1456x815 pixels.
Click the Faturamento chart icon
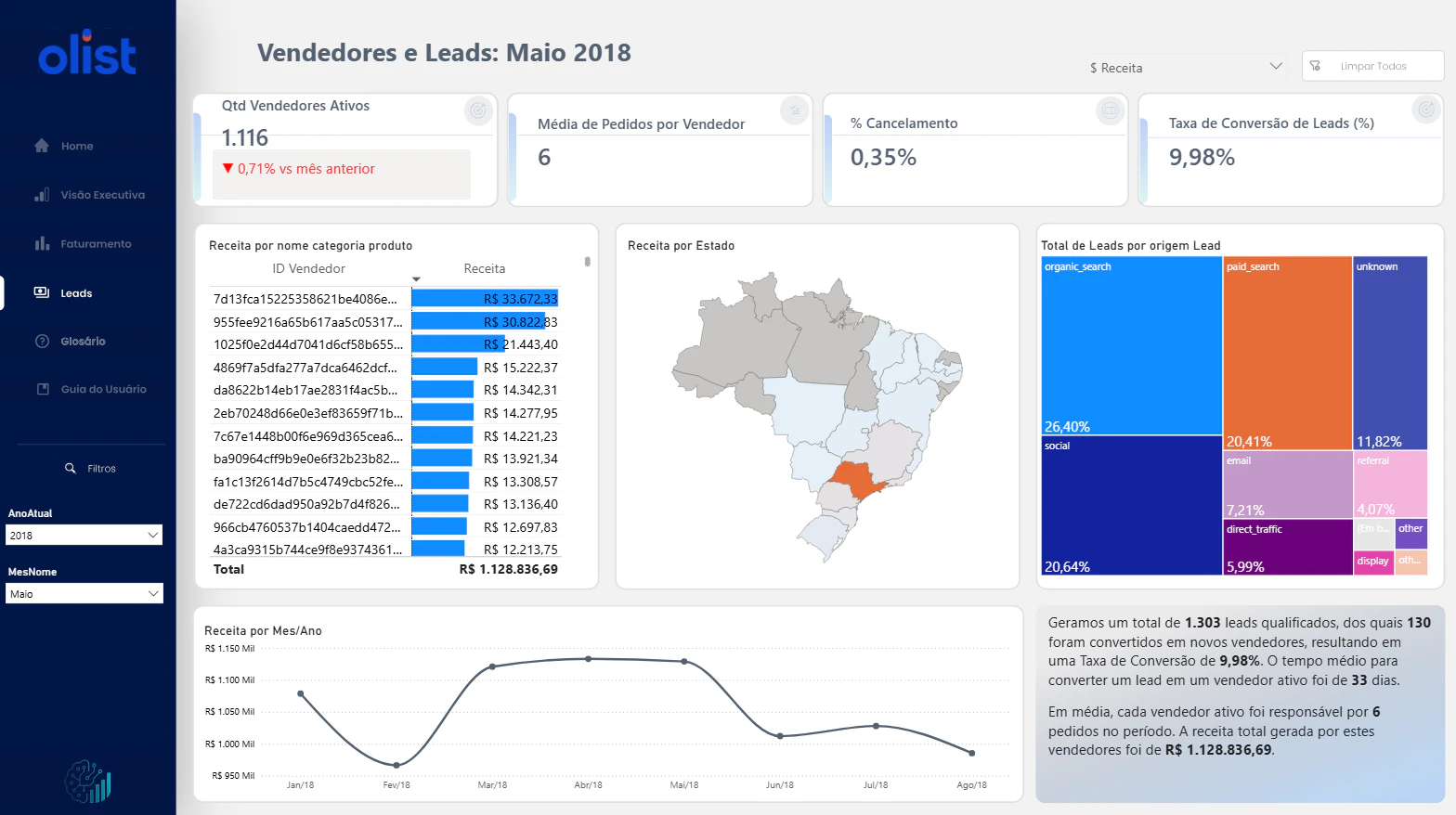pos(42,243)
